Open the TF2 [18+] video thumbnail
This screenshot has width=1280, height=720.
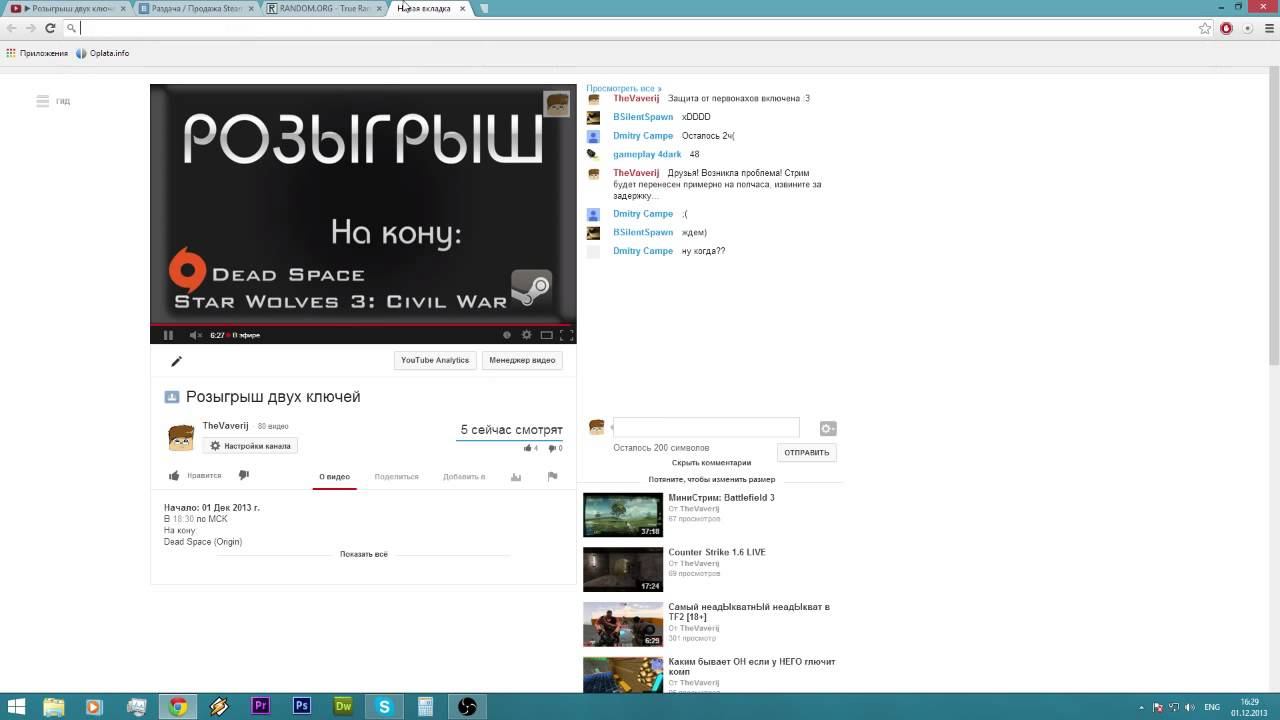click(x=623, y=624)
